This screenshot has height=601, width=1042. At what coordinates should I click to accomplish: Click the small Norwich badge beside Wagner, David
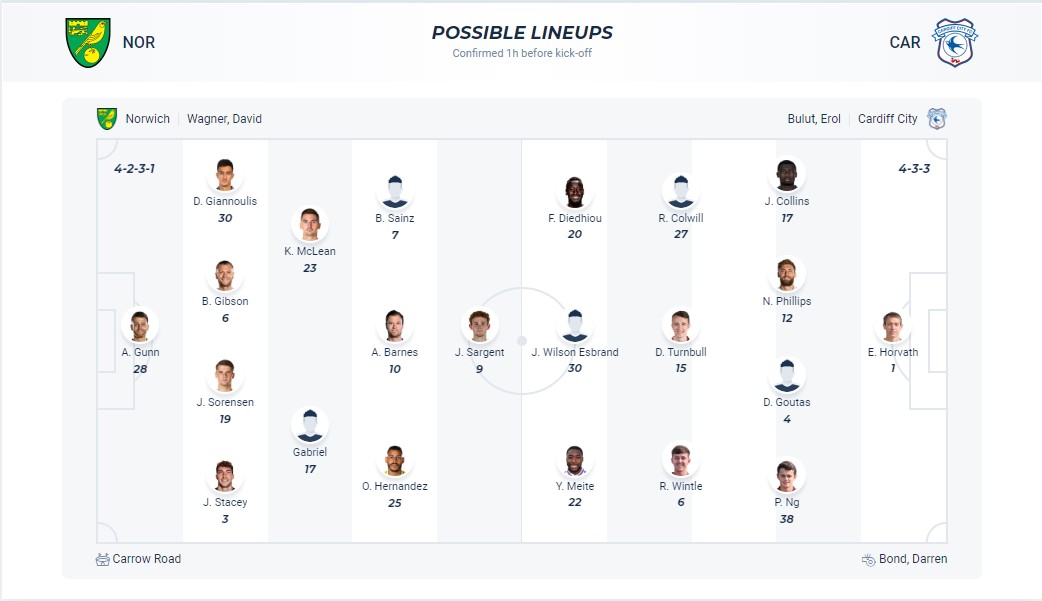click(x=107, y=119)
